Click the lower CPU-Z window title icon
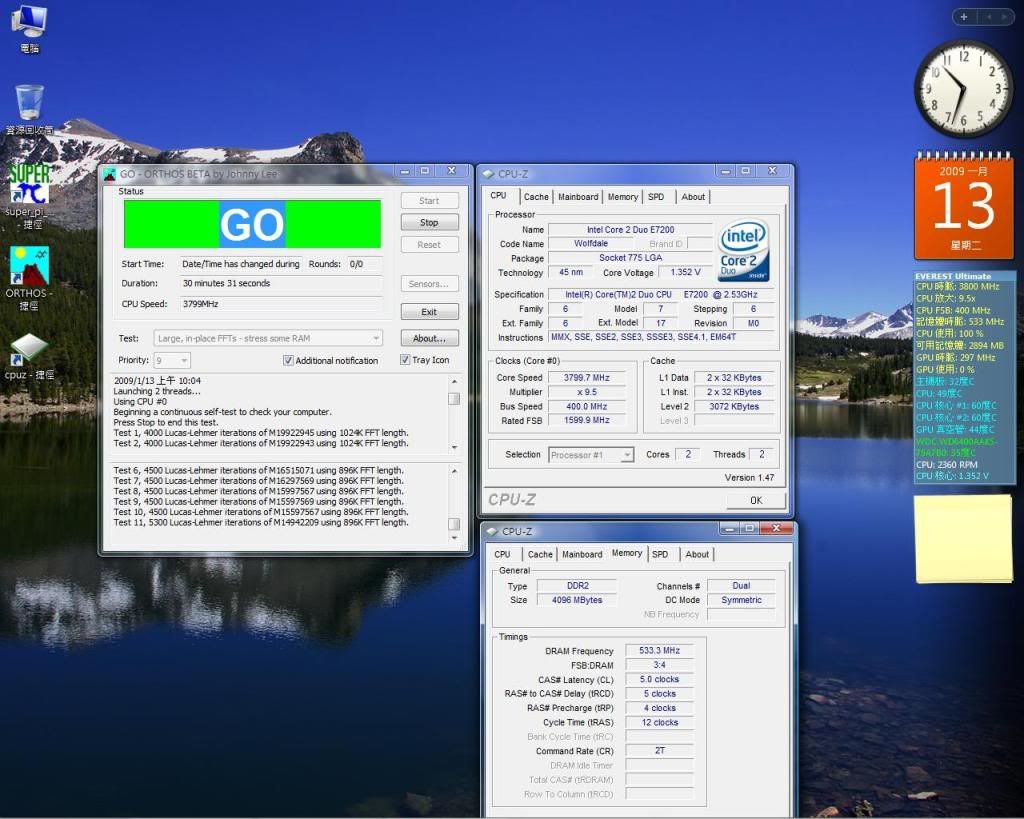The height and width of the screenshot is (819, 1024). click(x=492, y=532)
